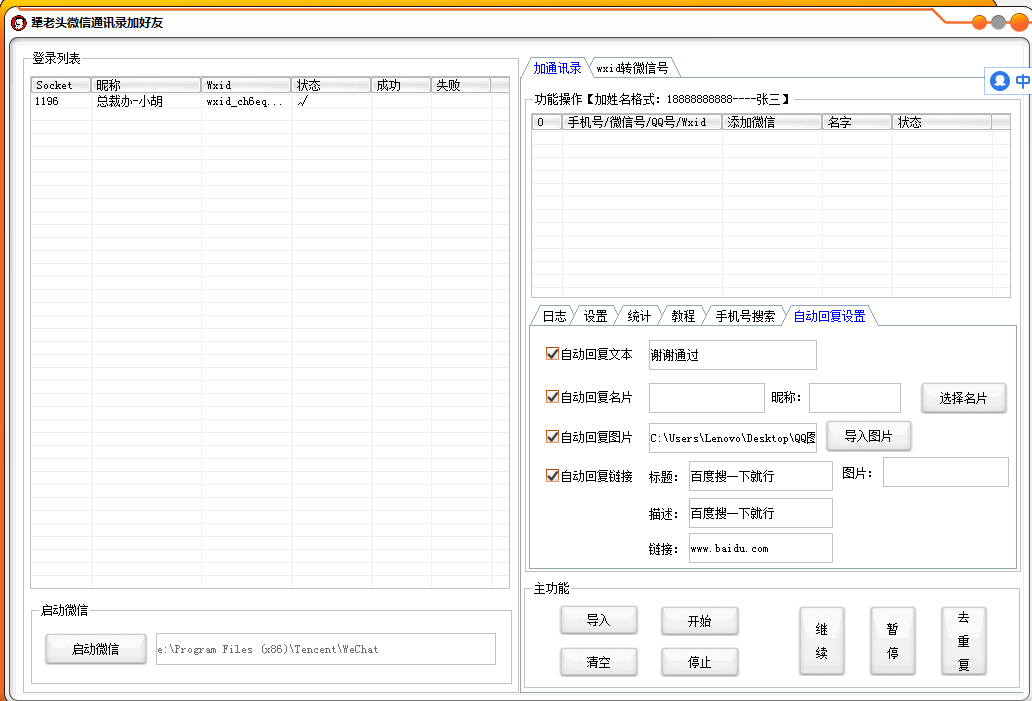Click the wxid_ch6eq... cell
Screen dimensions: 1032x701
point(244,101)
